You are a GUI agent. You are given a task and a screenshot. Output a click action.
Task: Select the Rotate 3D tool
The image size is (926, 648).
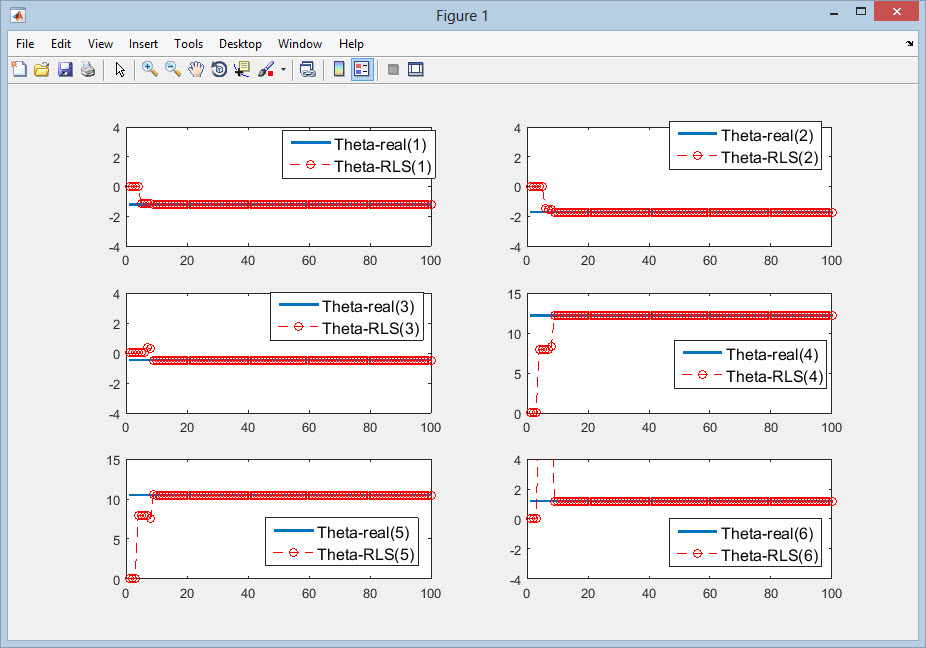coord(219,69)
